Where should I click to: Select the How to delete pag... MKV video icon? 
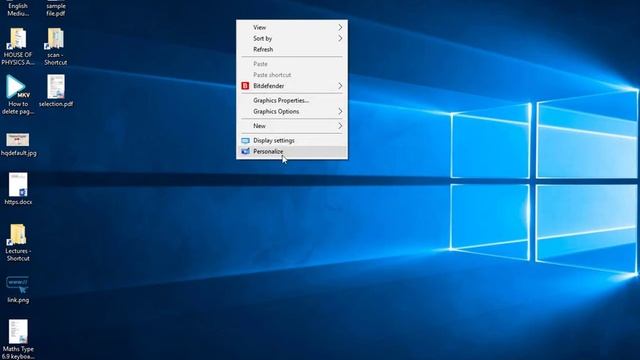pos(18,87)
